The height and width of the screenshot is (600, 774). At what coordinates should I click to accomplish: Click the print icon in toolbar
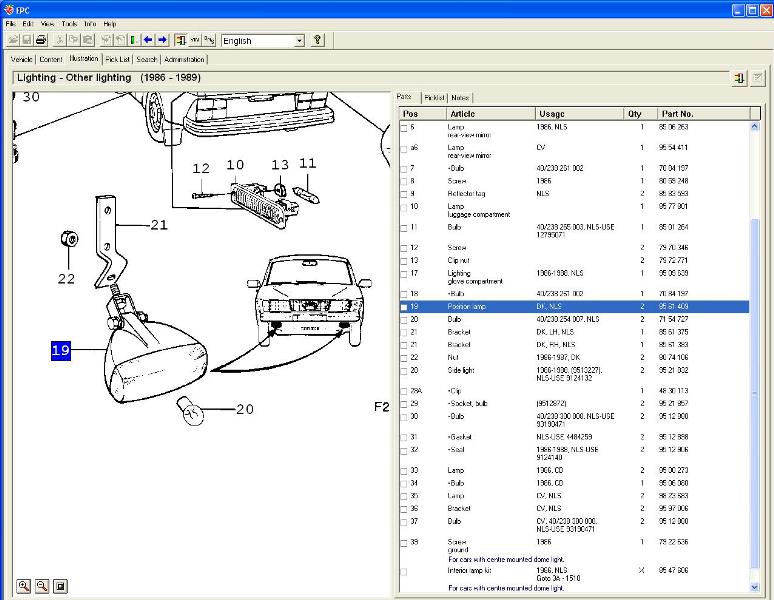(x=41, y=40)
